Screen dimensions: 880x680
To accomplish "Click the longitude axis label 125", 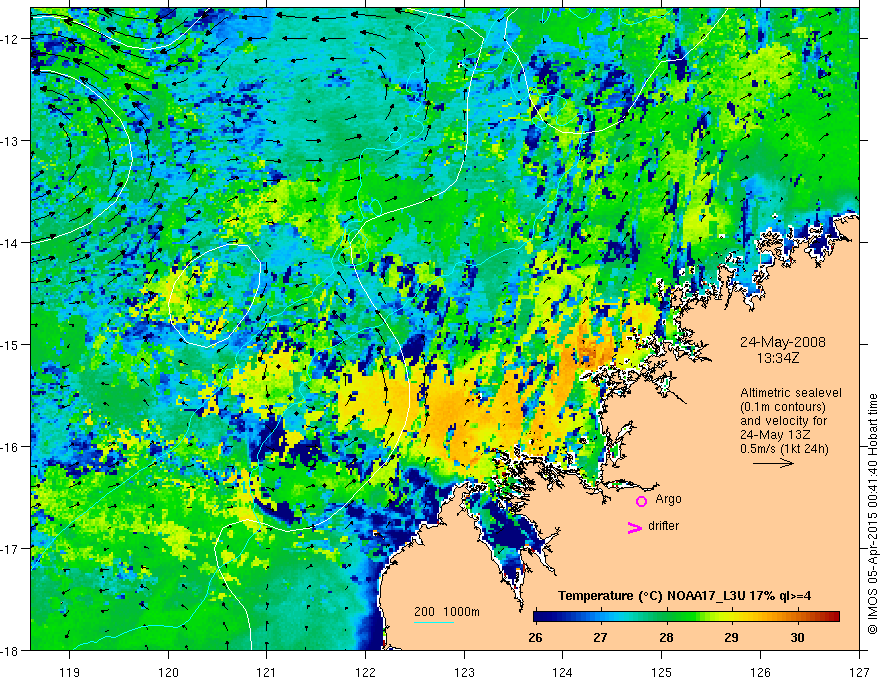I will (x=662, y=672).
